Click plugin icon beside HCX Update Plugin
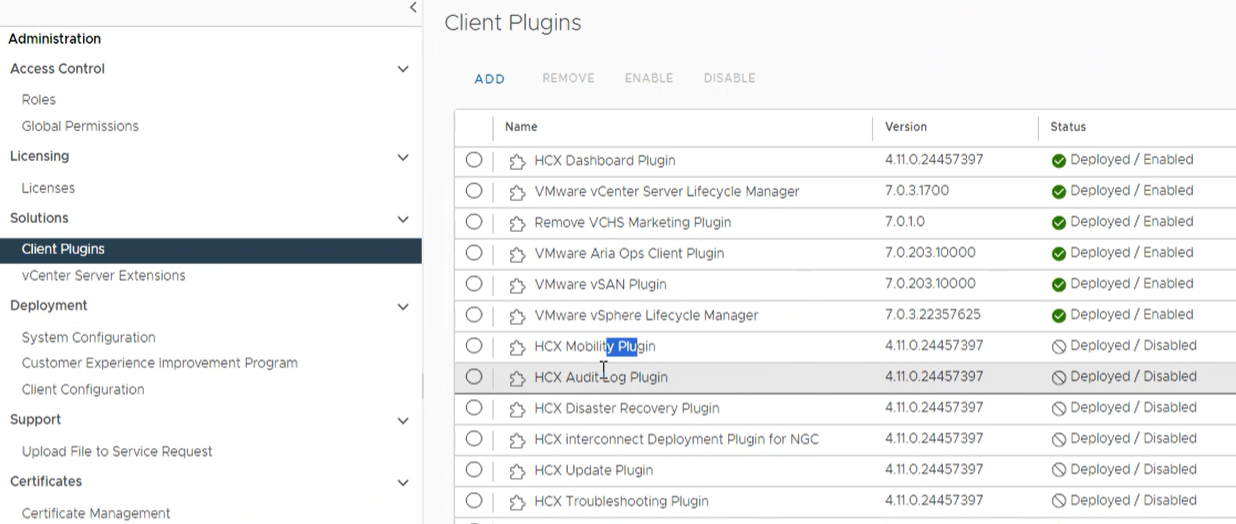Viewport: 1236px width, 524px height. click(x=517, y=471)
